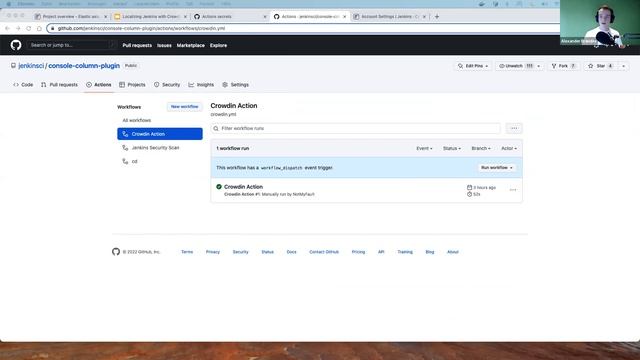640x360 pixels.
Task: Open Docs footer link
Action: tap(291, 252)
